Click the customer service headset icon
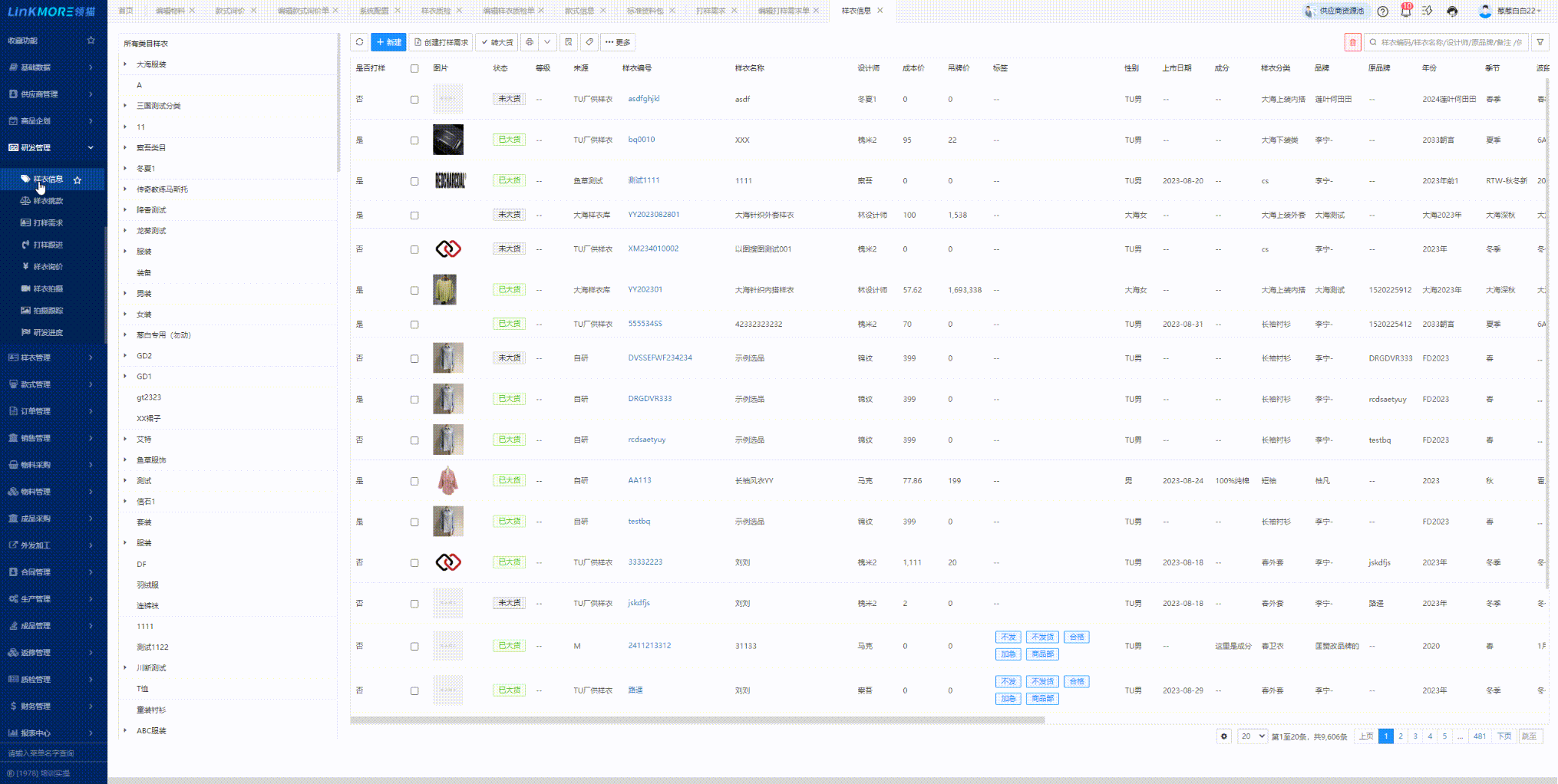Viewport: 1558px width, 784px height. (1452, 11)
